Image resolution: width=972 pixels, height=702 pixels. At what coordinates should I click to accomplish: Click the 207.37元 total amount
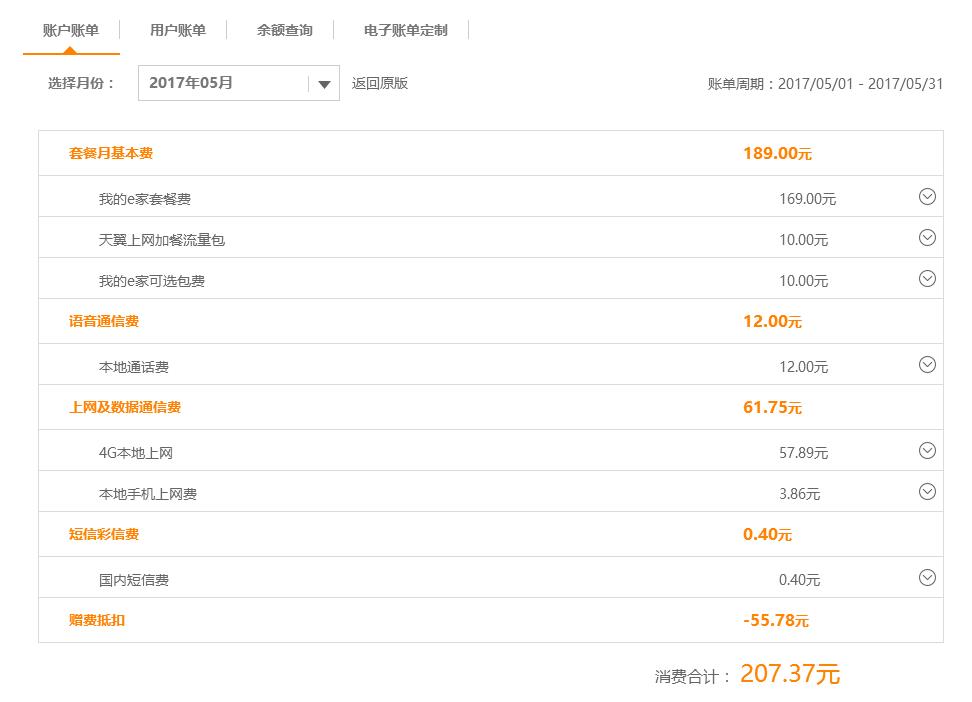[x=789, y=674]
